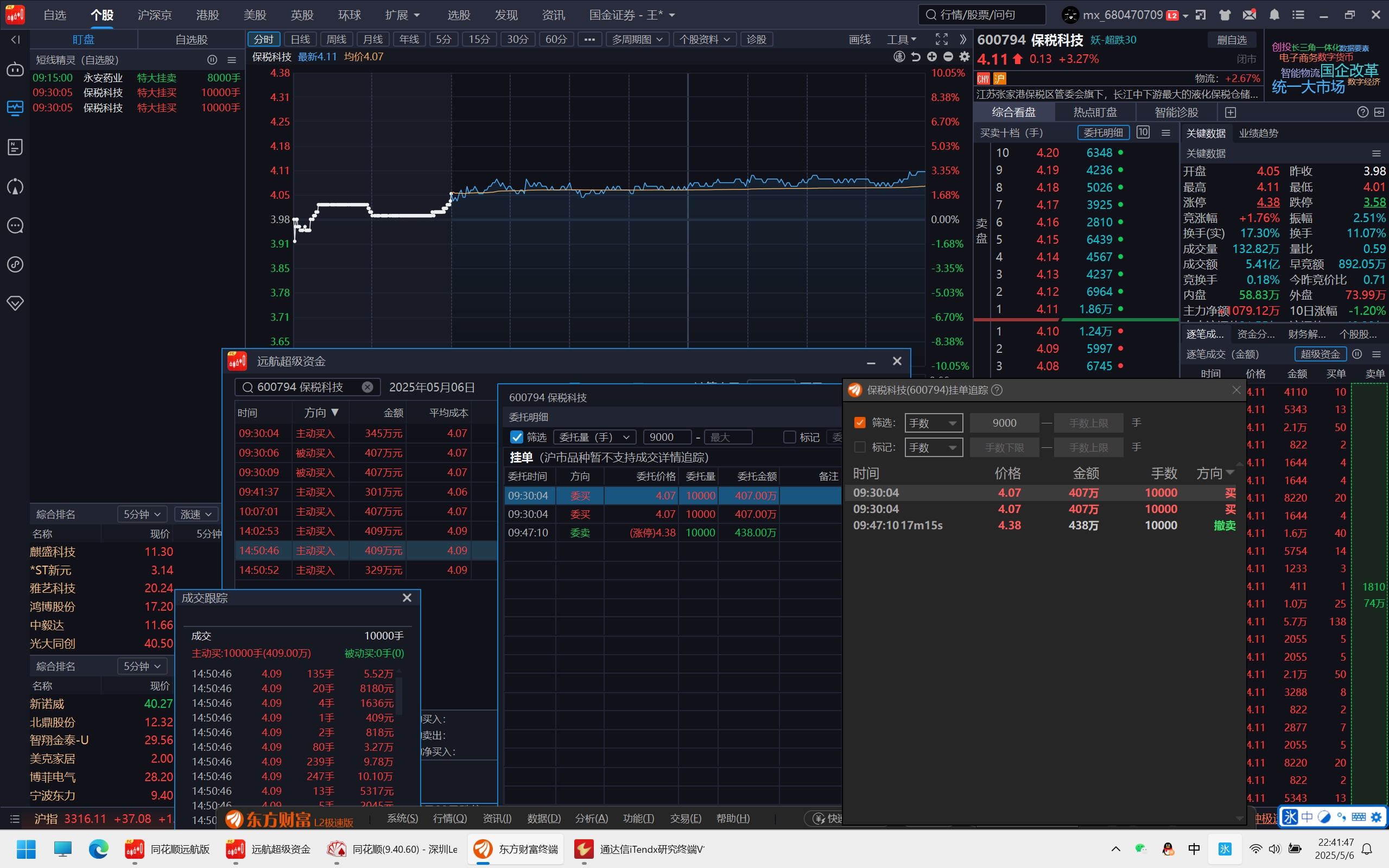Toggle 筛选 checkbox in 委托明细 panel
The height and width of the screenshot is (868, 1389).
517,438
